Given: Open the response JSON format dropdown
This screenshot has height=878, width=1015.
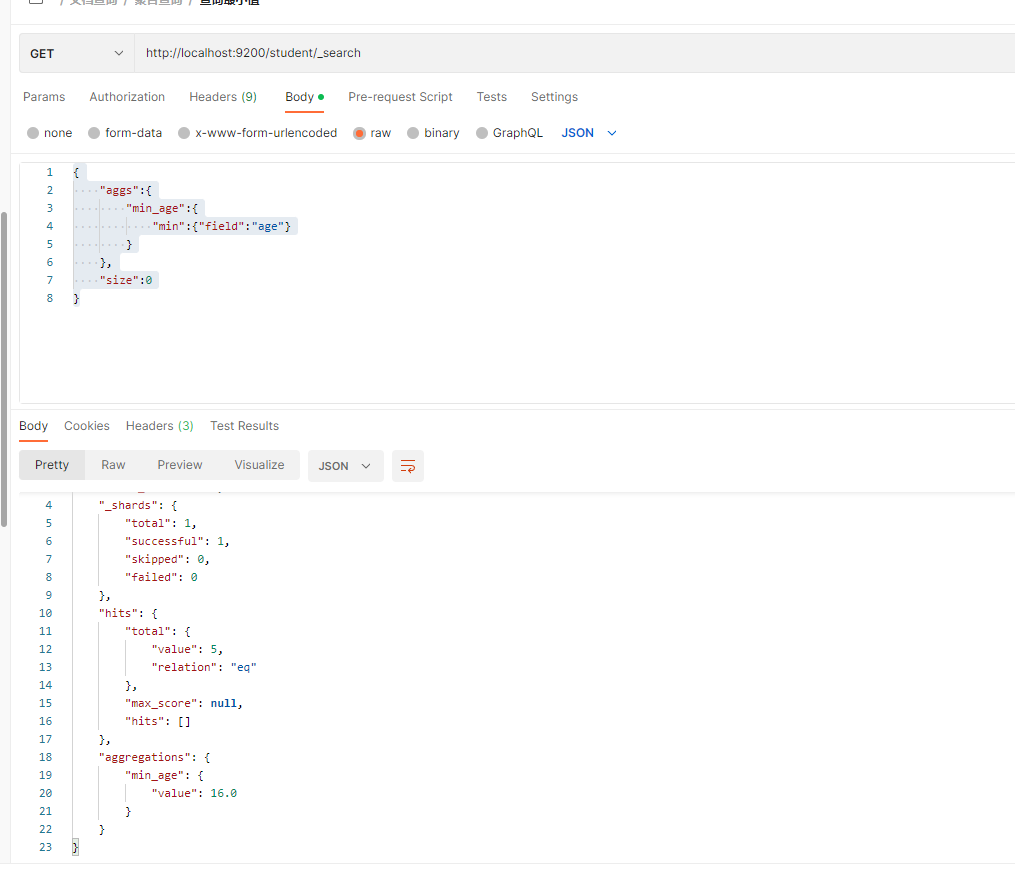Looking at the screenshot, I should 345,466.
